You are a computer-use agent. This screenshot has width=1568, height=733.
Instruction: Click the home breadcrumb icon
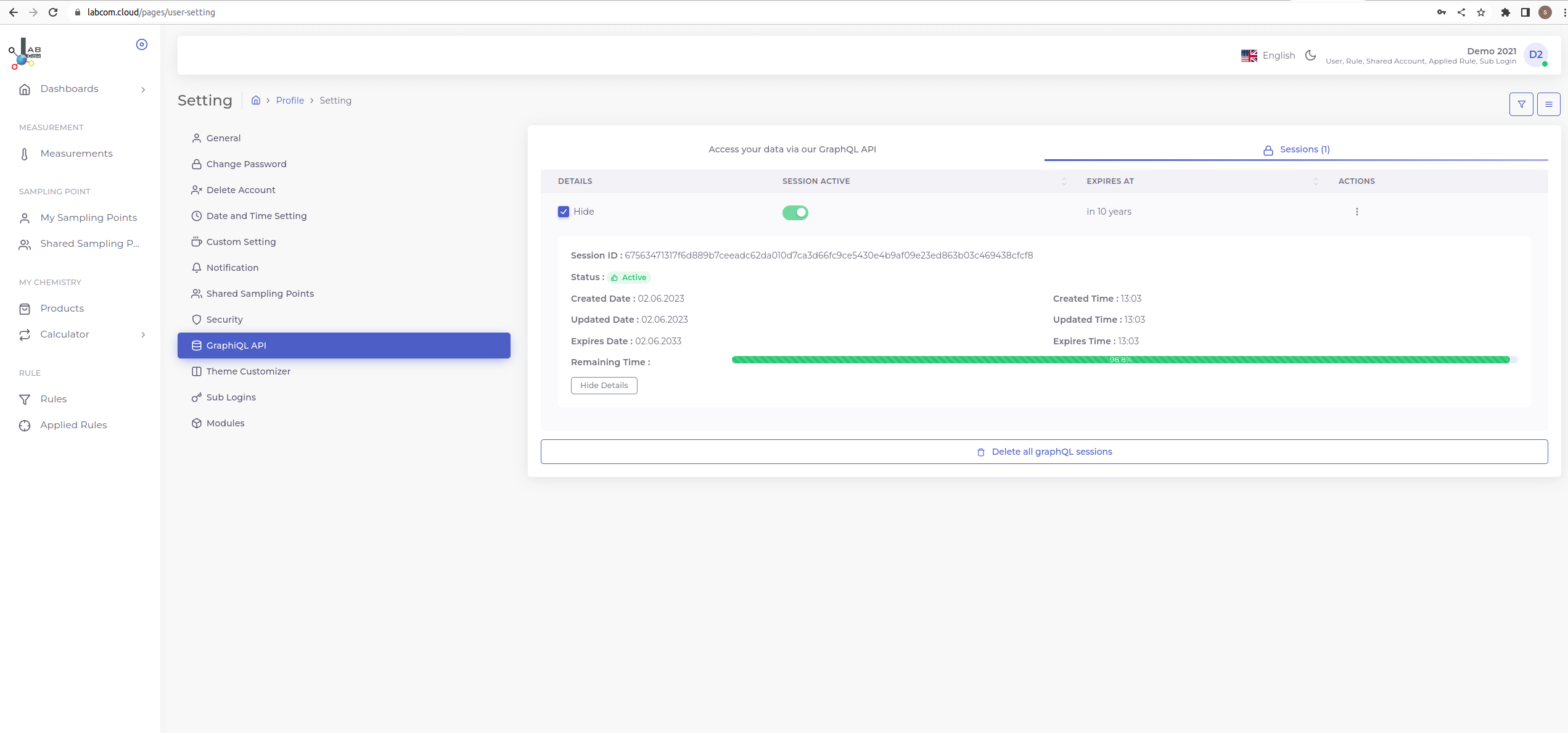tap(256, 101)
